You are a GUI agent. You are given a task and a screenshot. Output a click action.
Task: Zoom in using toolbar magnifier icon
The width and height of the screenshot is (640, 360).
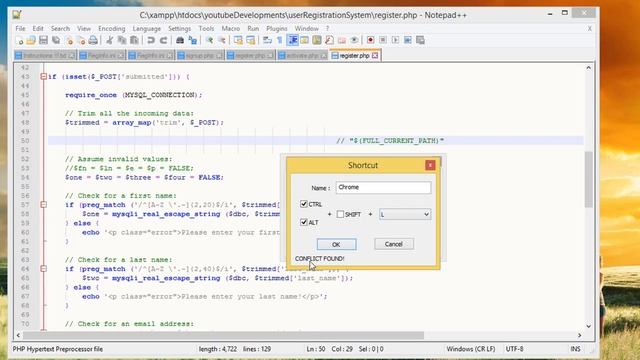point(209,40)
